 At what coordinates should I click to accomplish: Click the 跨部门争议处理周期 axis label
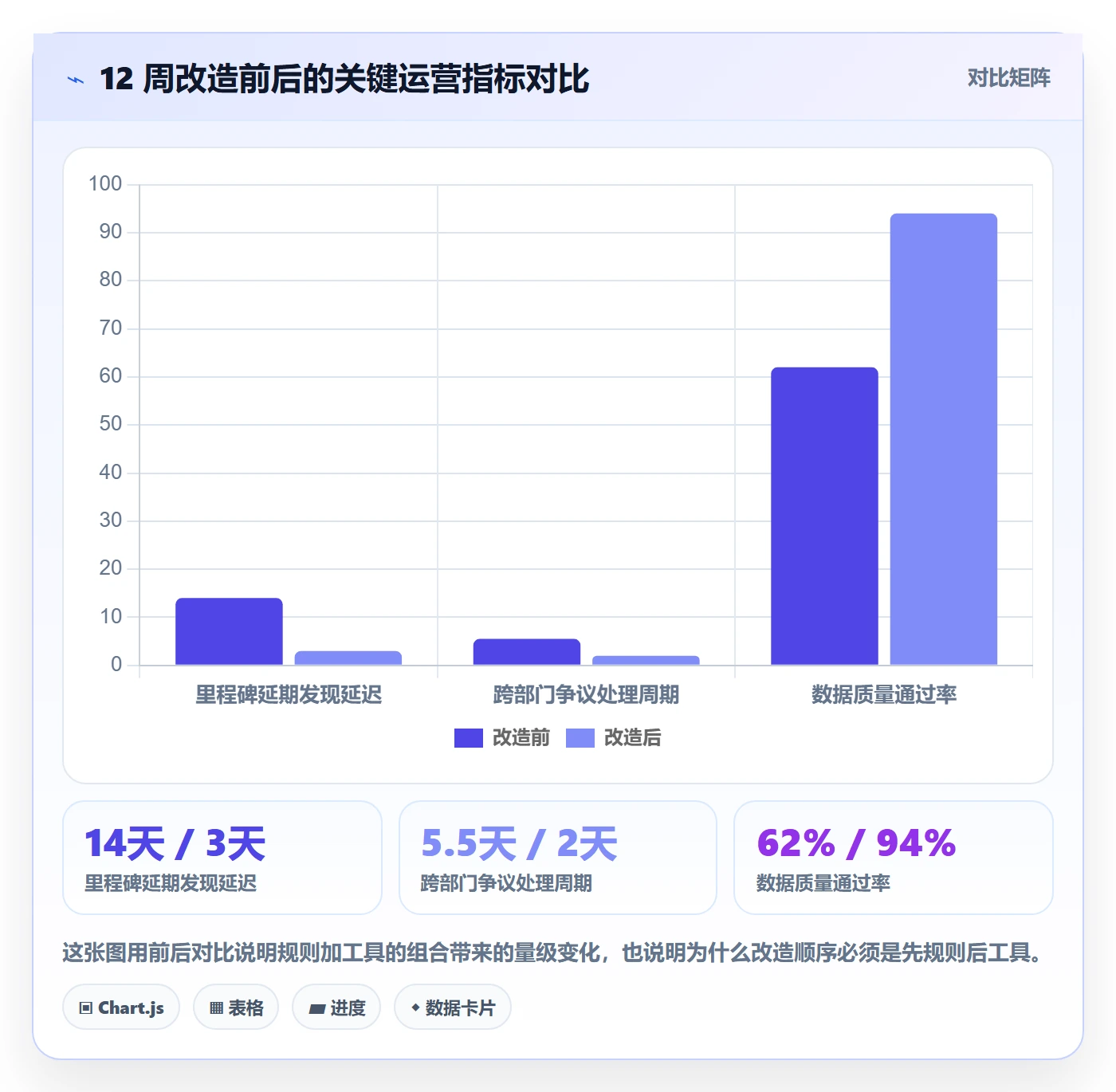pos(587,695)
